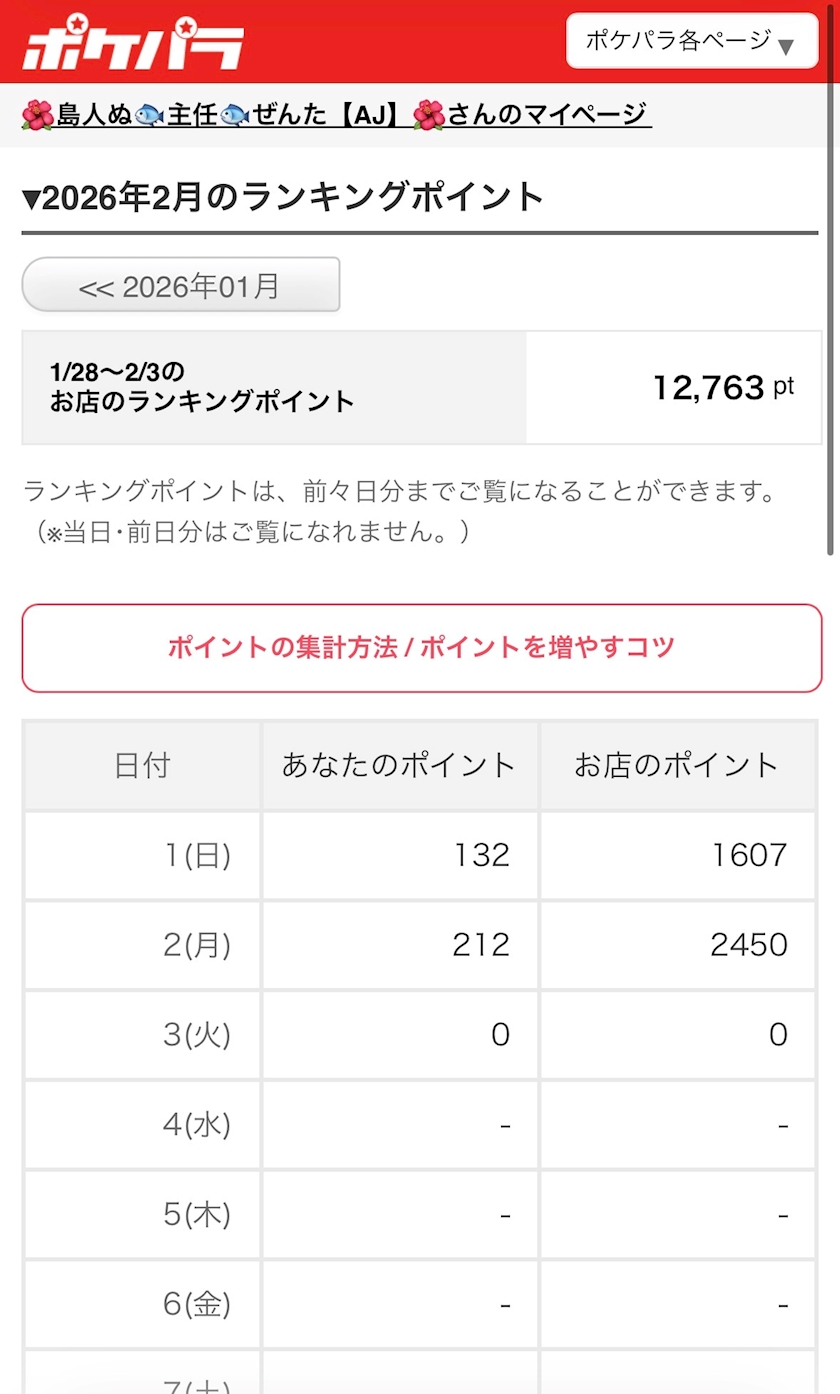840x1394 pixels.
Task: Open the マイページ user name link
Action: 336,115
